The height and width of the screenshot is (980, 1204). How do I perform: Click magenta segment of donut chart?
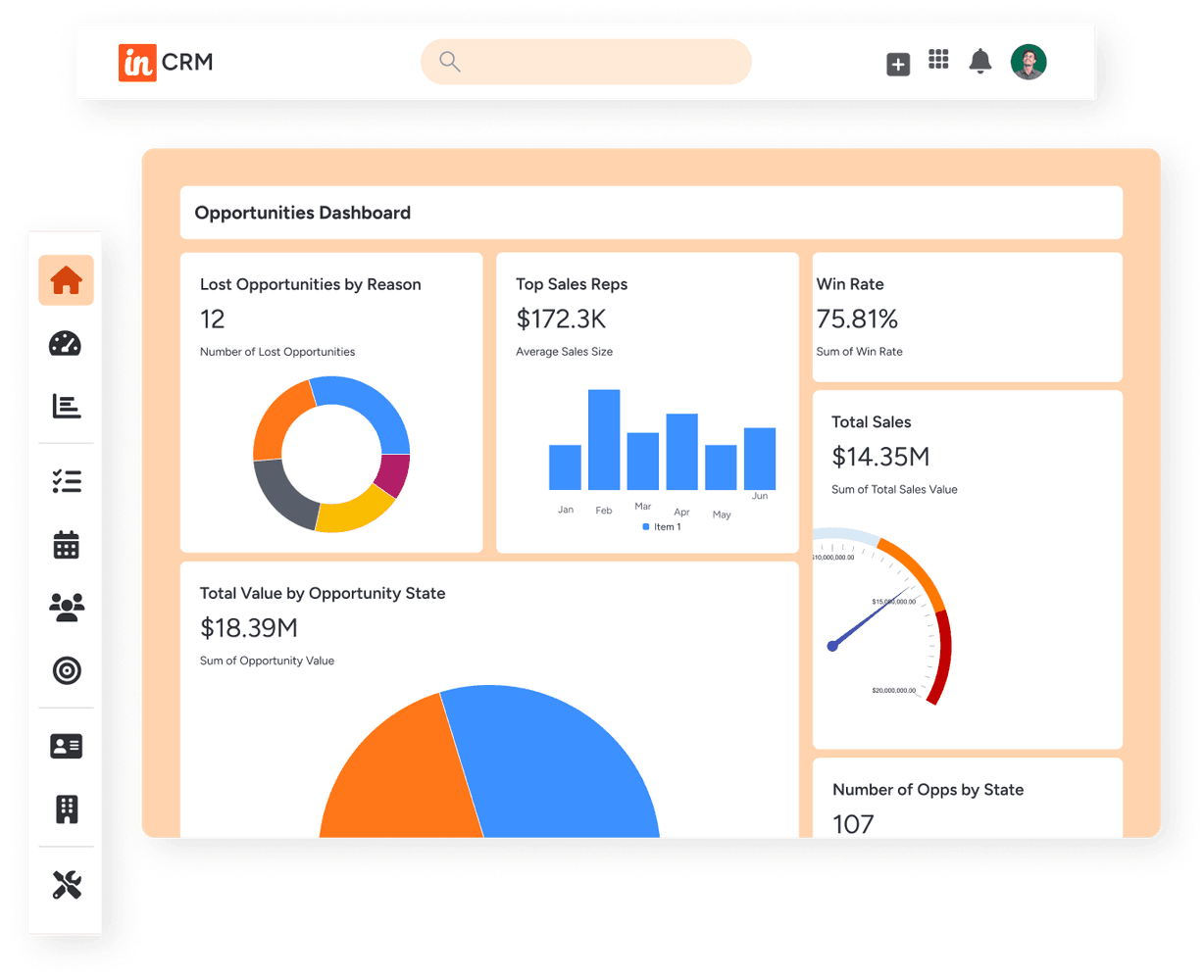394,475
